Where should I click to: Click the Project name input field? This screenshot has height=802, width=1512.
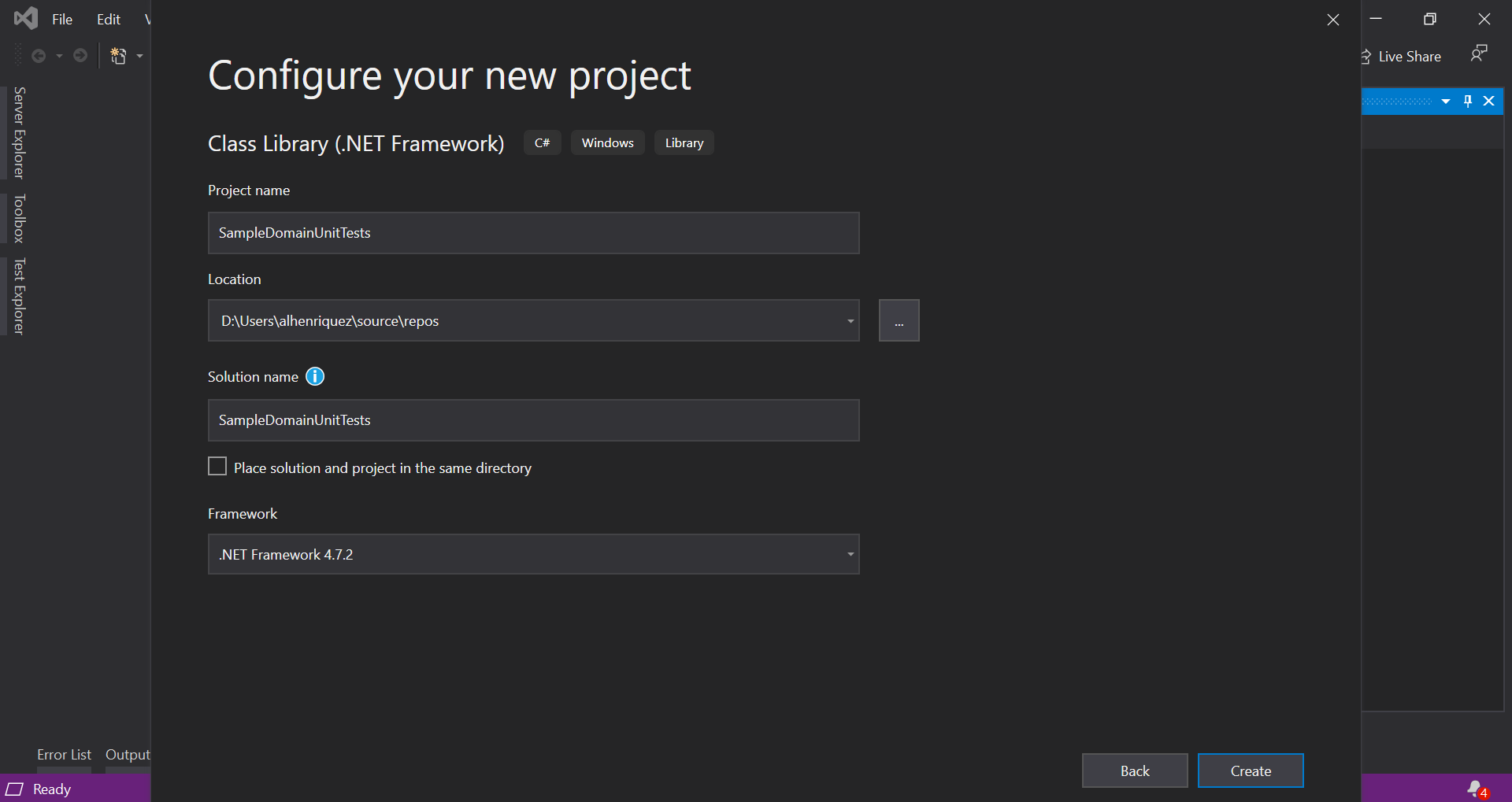click(532, 232)
